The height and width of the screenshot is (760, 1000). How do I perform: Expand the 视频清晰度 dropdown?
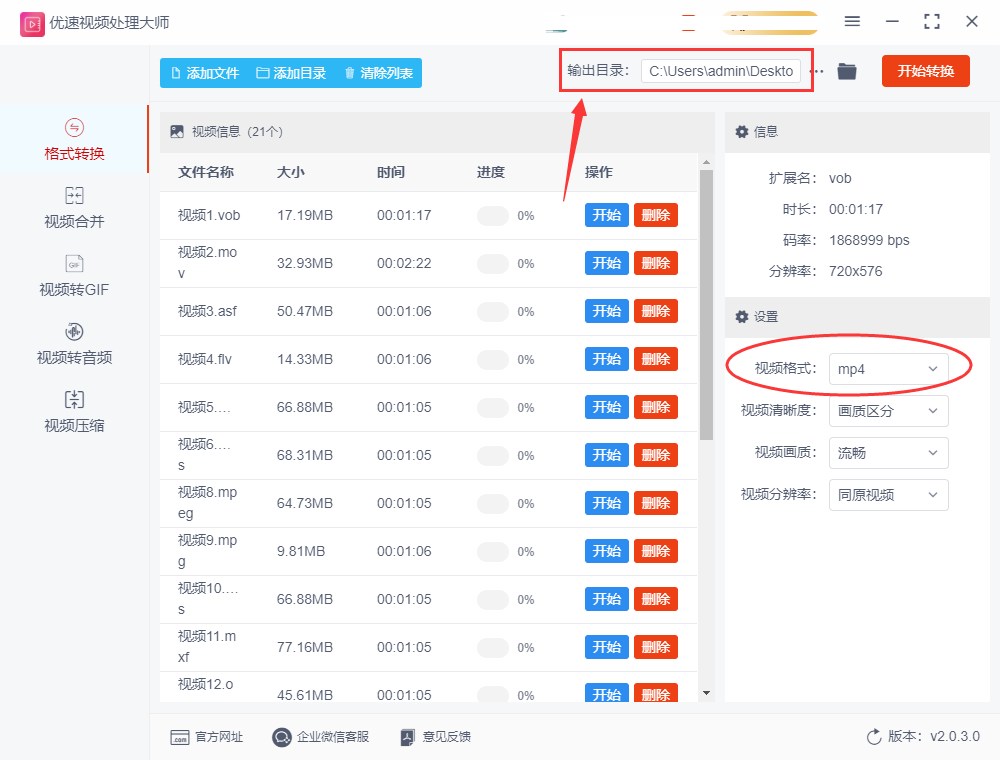pyautogui.click(x=888, y=411)
